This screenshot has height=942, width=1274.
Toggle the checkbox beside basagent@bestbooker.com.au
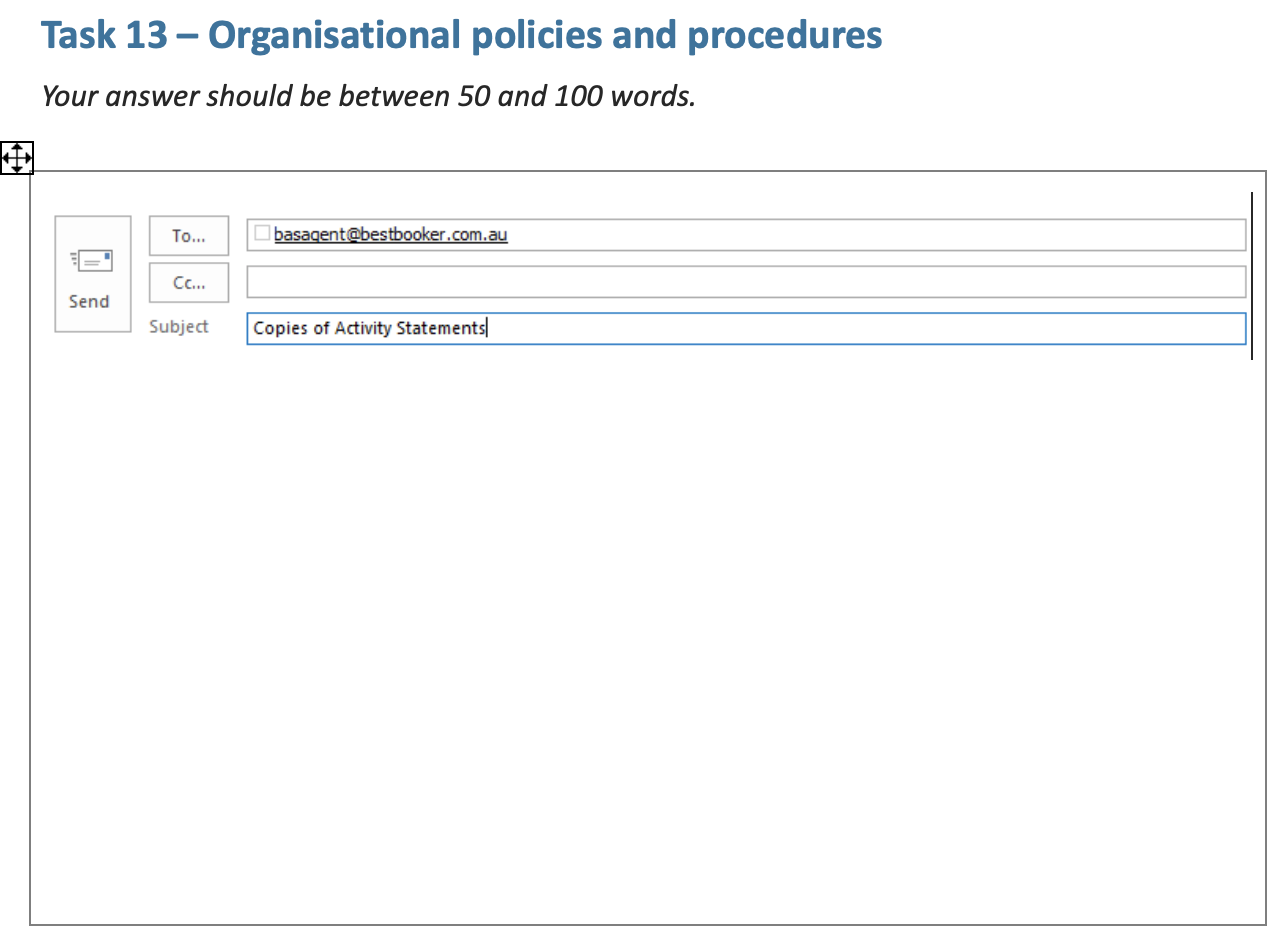[x=261, y=232]
